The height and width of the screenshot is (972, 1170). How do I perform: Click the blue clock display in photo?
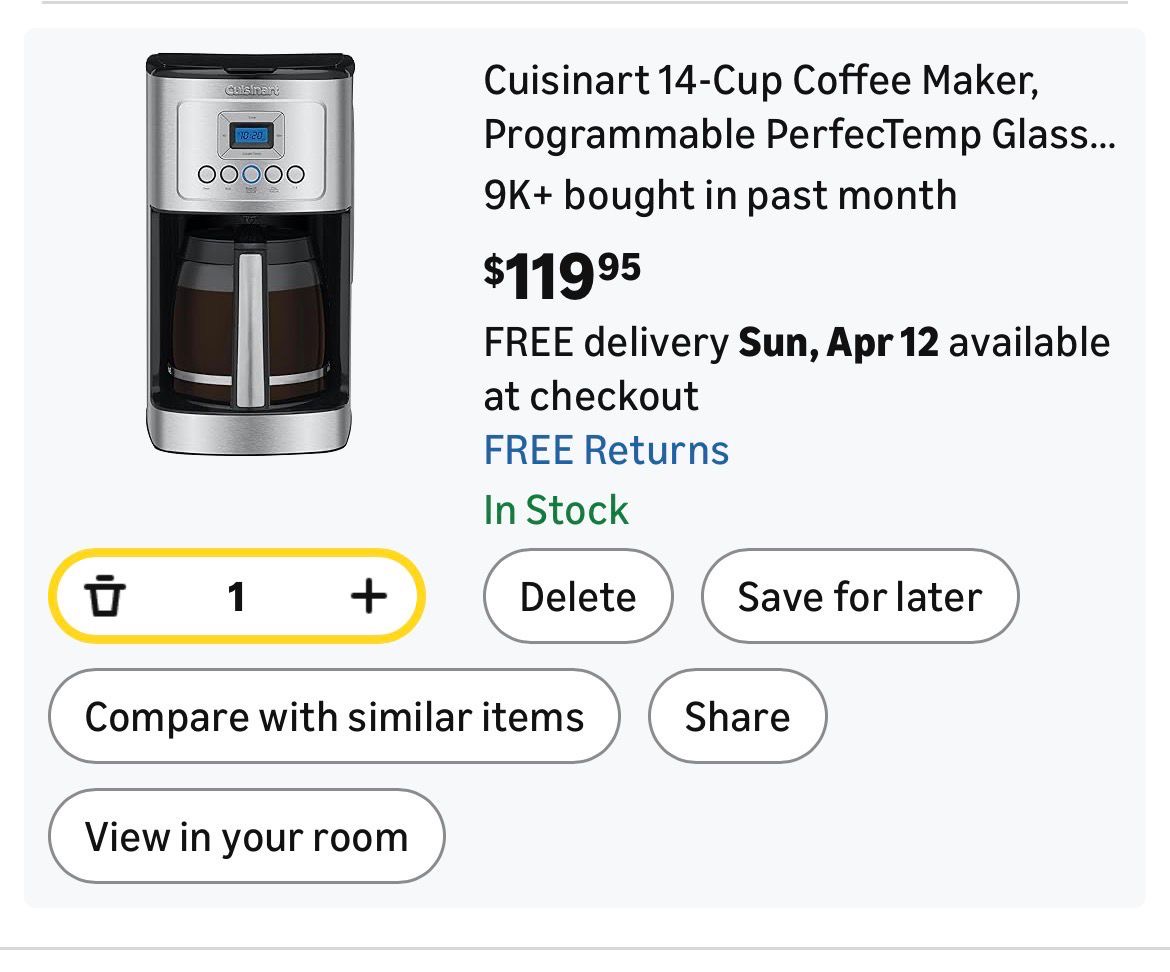(249, 135)
